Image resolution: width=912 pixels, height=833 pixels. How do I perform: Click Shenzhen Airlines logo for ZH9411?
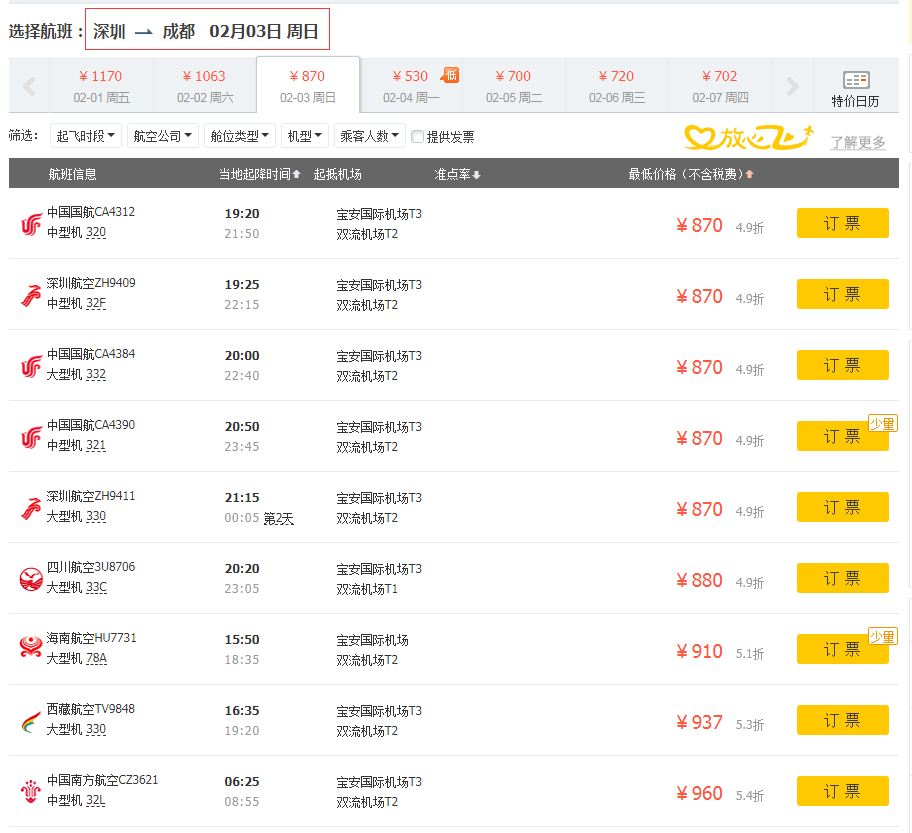coord(31,508)
